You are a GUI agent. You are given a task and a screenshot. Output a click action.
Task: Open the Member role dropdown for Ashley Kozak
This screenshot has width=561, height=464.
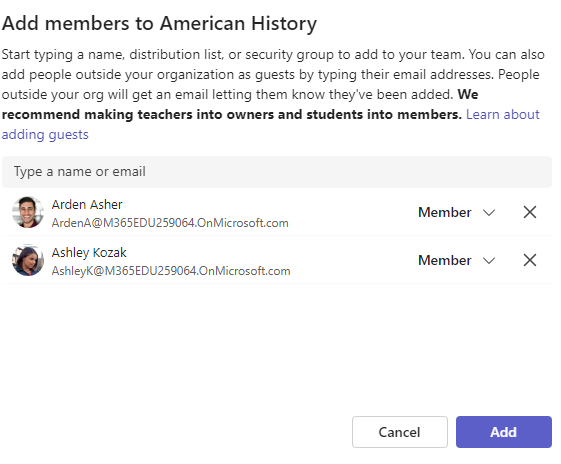pos(457,260)
